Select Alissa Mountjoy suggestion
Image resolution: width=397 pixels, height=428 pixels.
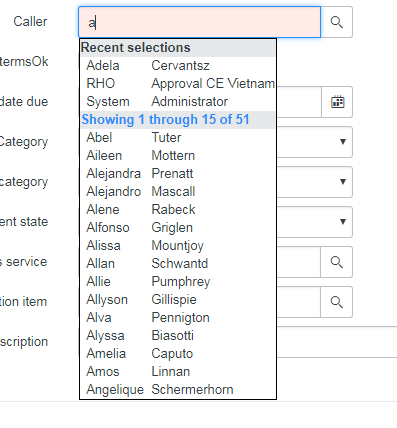point(178,246)
